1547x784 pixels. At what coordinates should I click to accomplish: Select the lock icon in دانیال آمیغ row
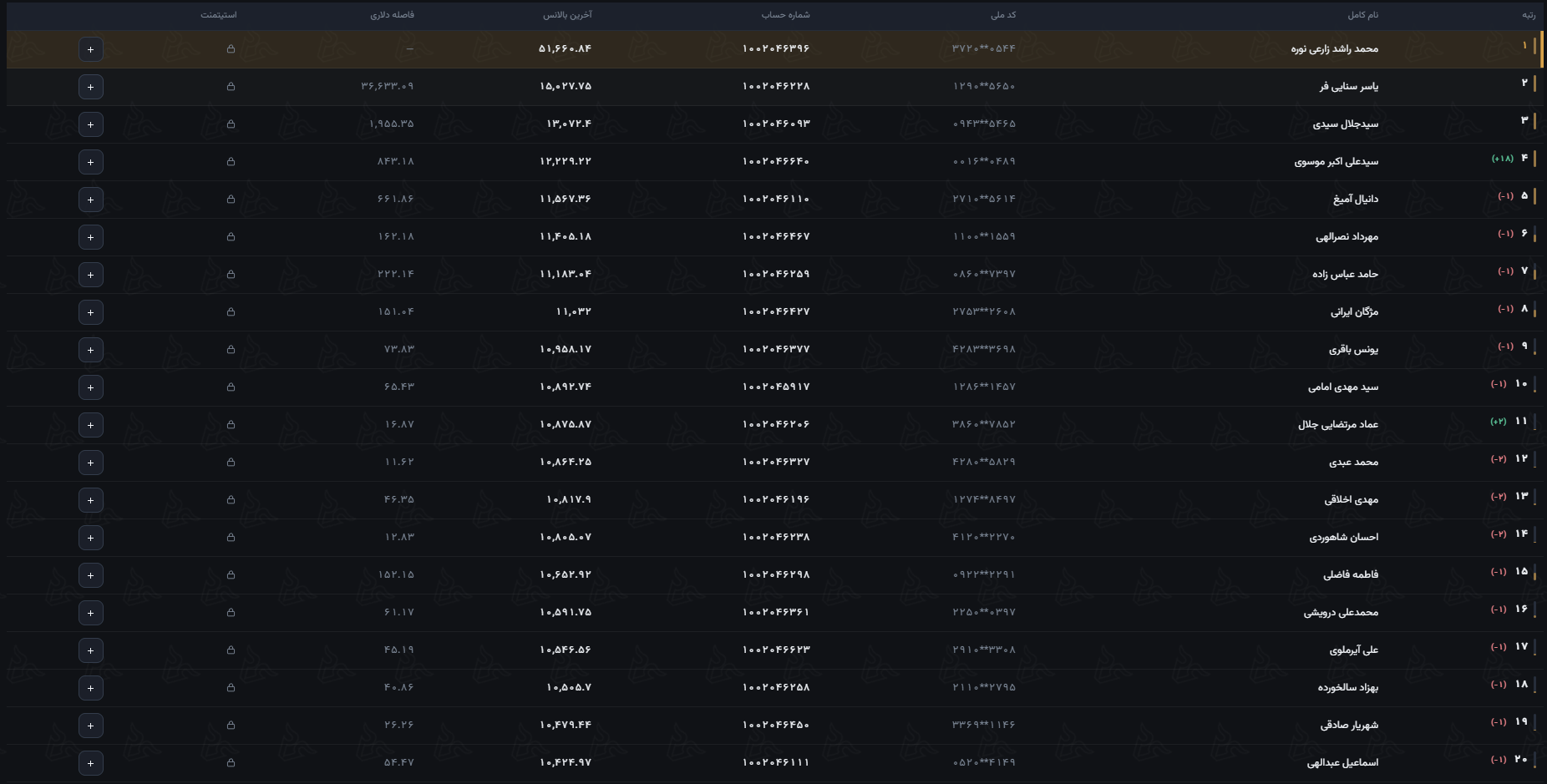(x=231, y=200)
